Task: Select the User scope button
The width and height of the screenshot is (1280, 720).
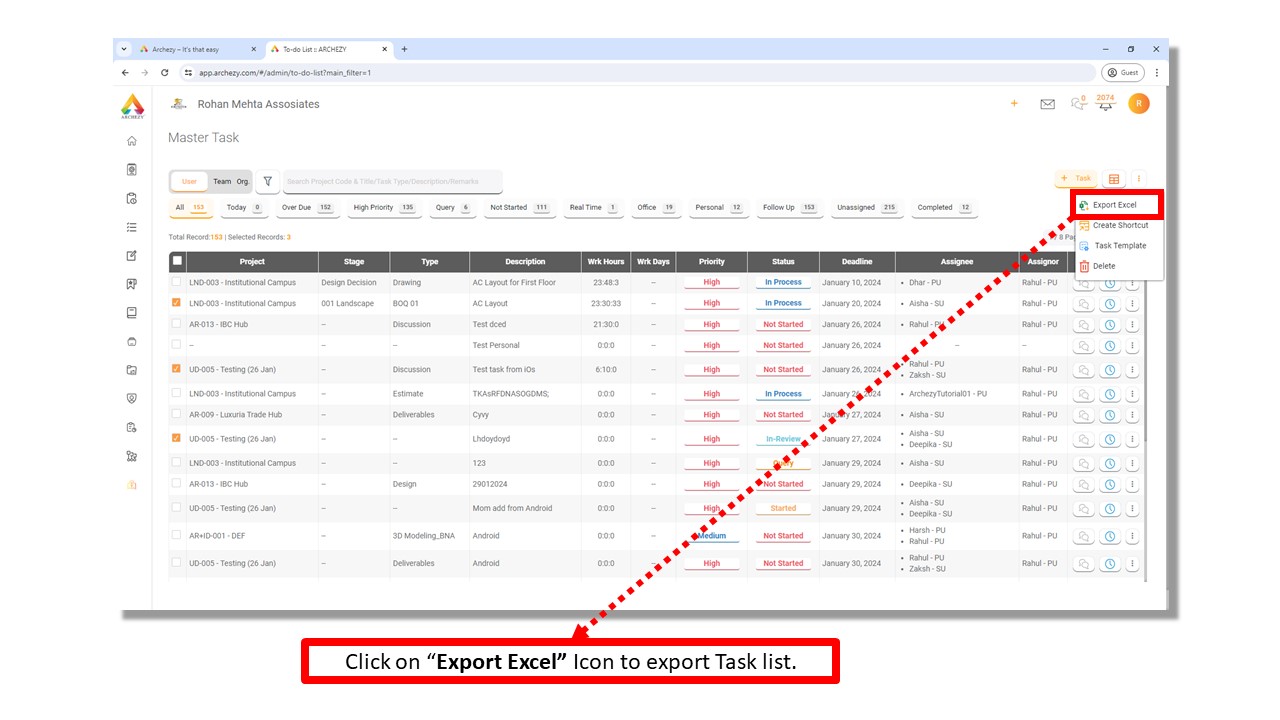Action: tap(189, 181)
